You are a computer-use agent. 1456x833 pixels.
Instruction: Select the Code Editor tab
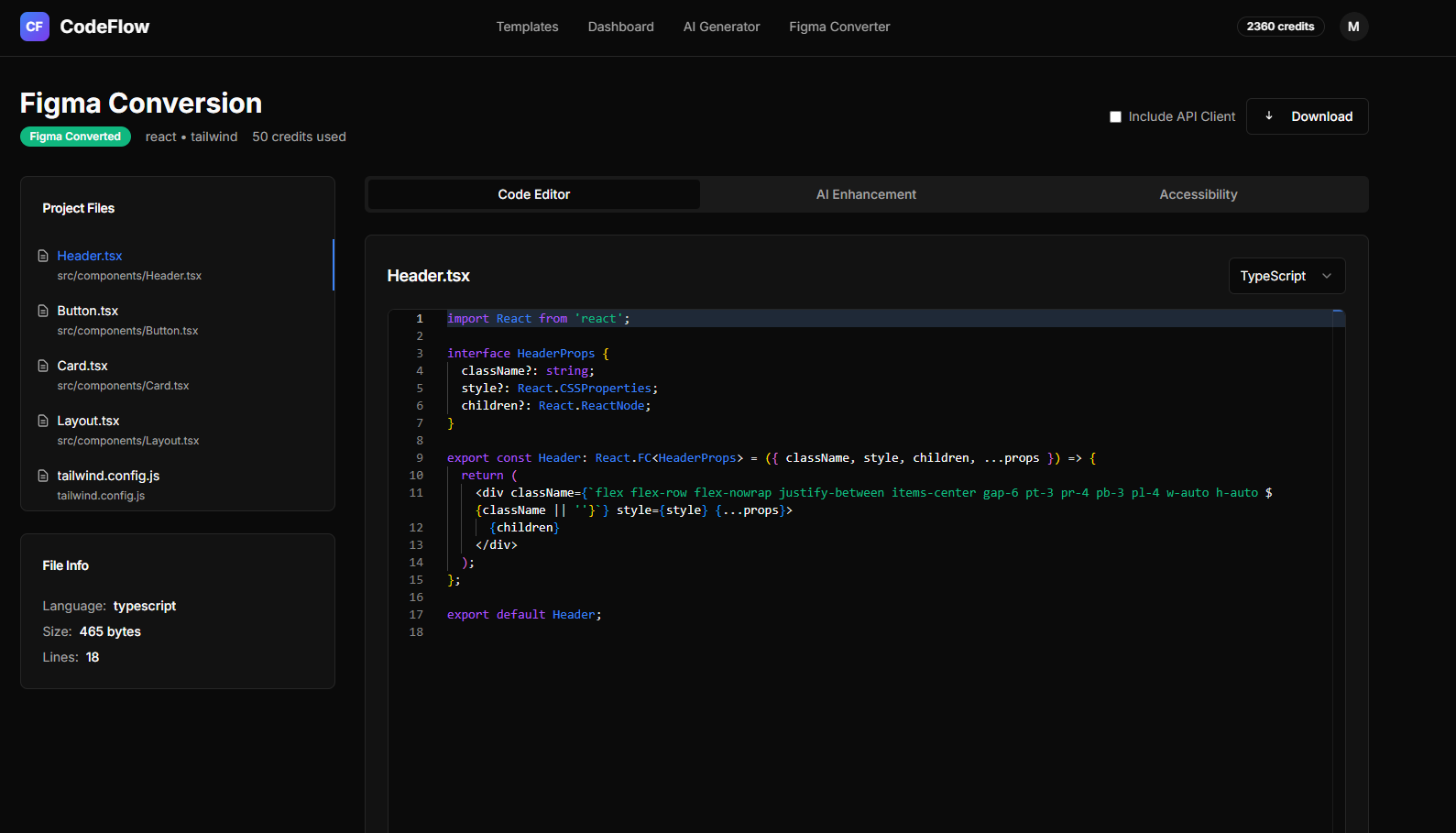coord(533,194)
